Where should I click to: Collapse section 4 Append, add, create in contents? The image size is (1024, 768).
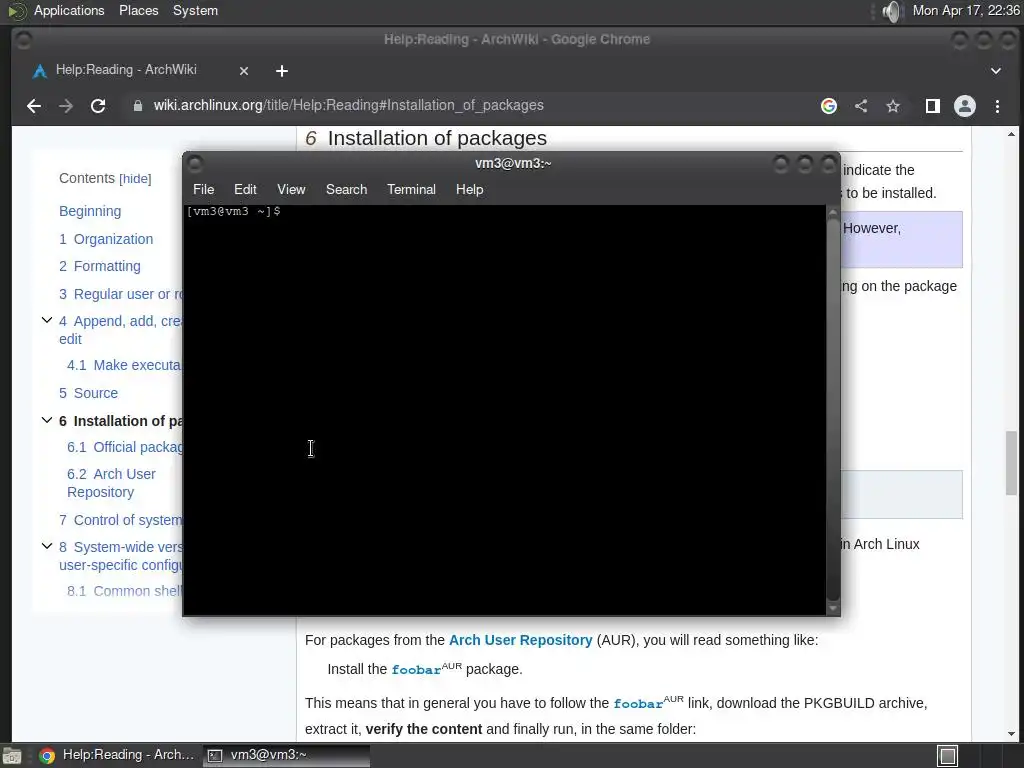pyautogui.click(x=47, y=321)
